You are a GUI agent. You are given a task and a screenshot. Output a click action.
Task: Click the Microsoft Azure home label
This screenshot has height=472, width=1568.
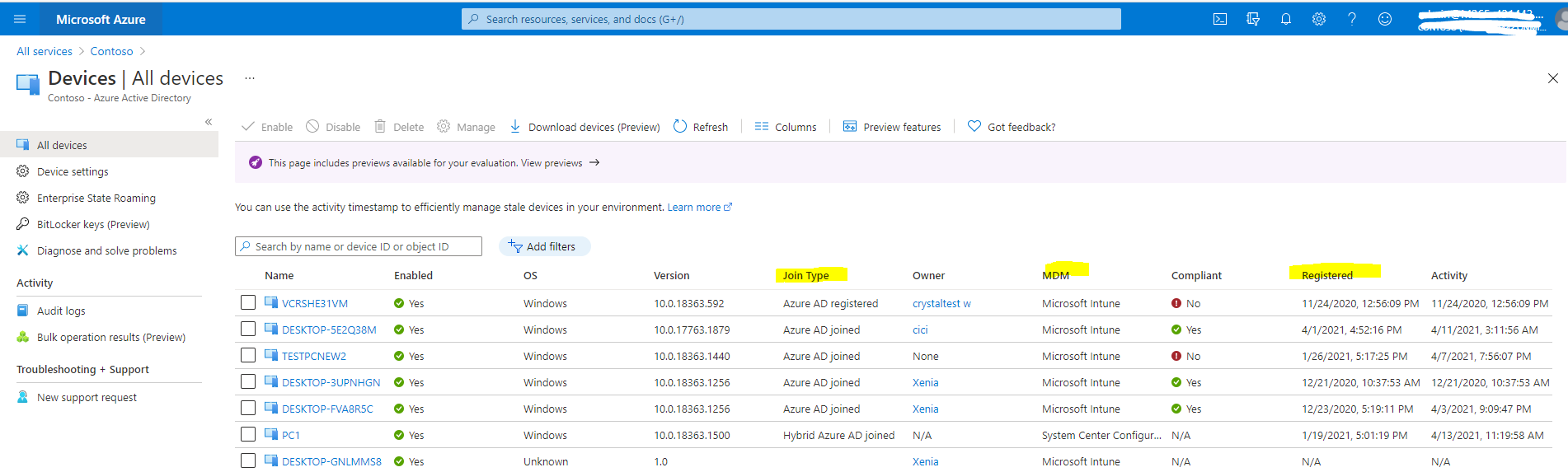(x=101, y=19)
